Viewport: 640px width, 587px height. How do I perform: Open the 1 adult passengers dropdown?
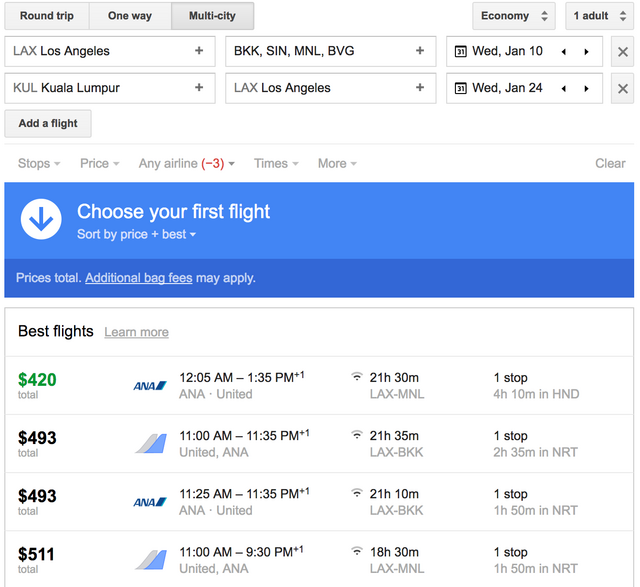click(x=599, y=16)
